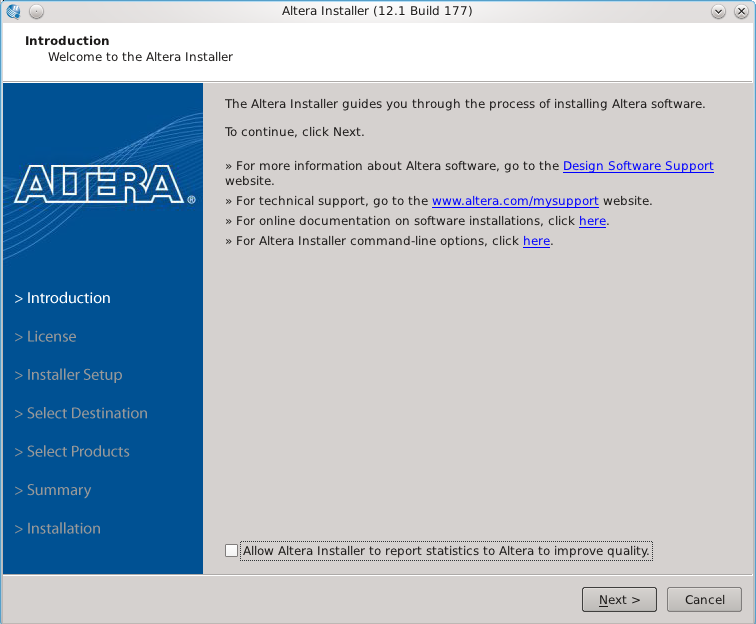Click the Altera logo image
The height and width of the screenshot is (624, 756).
click(104, 184)
